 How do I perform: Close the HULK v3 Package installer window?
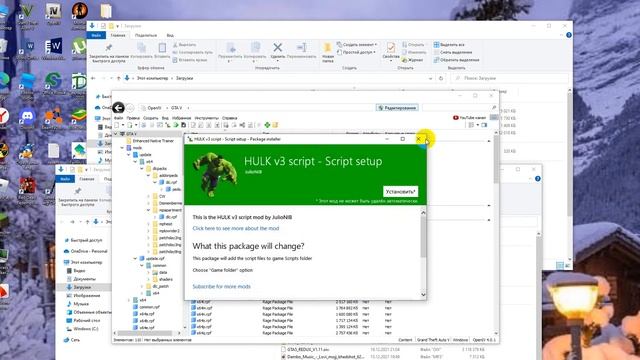coord(418,139)
